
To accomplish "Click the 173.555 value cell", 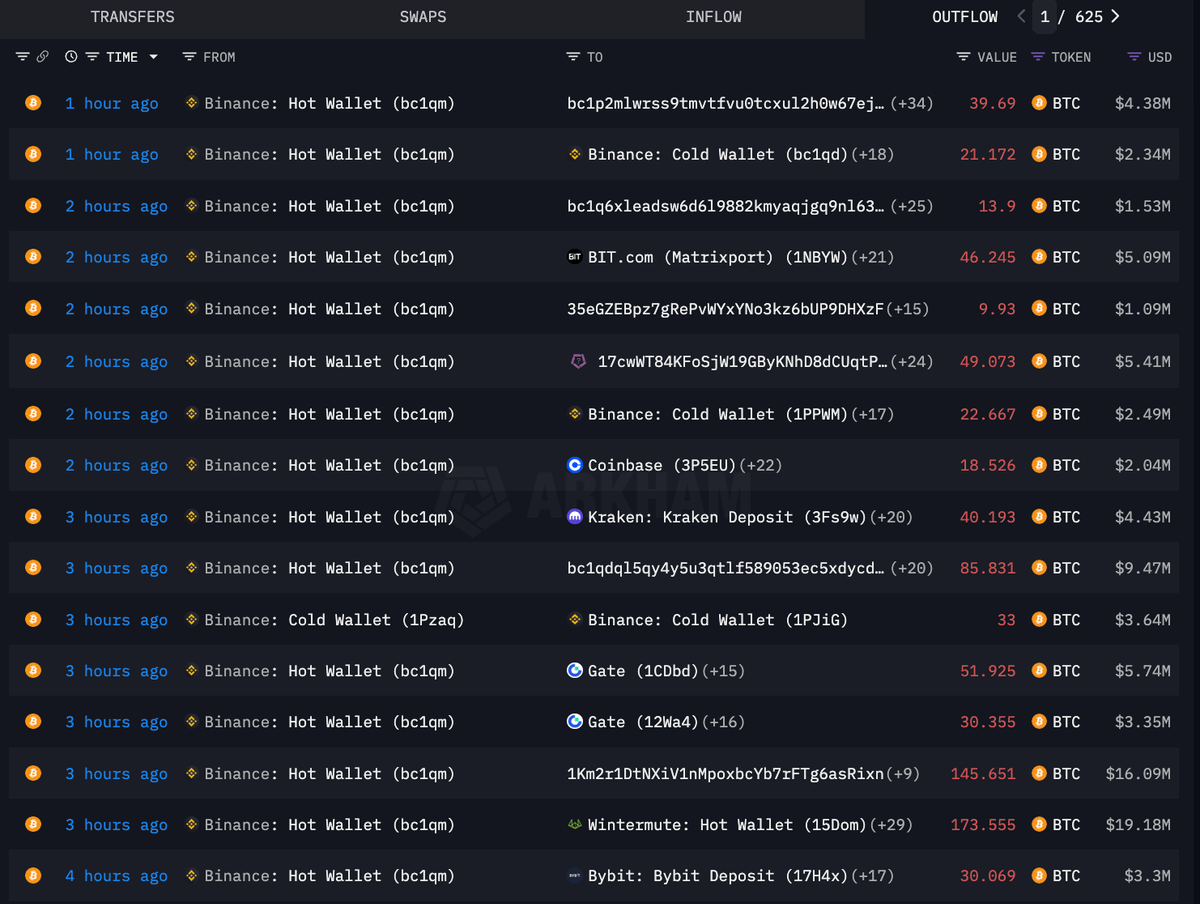I will coord(983,825).
